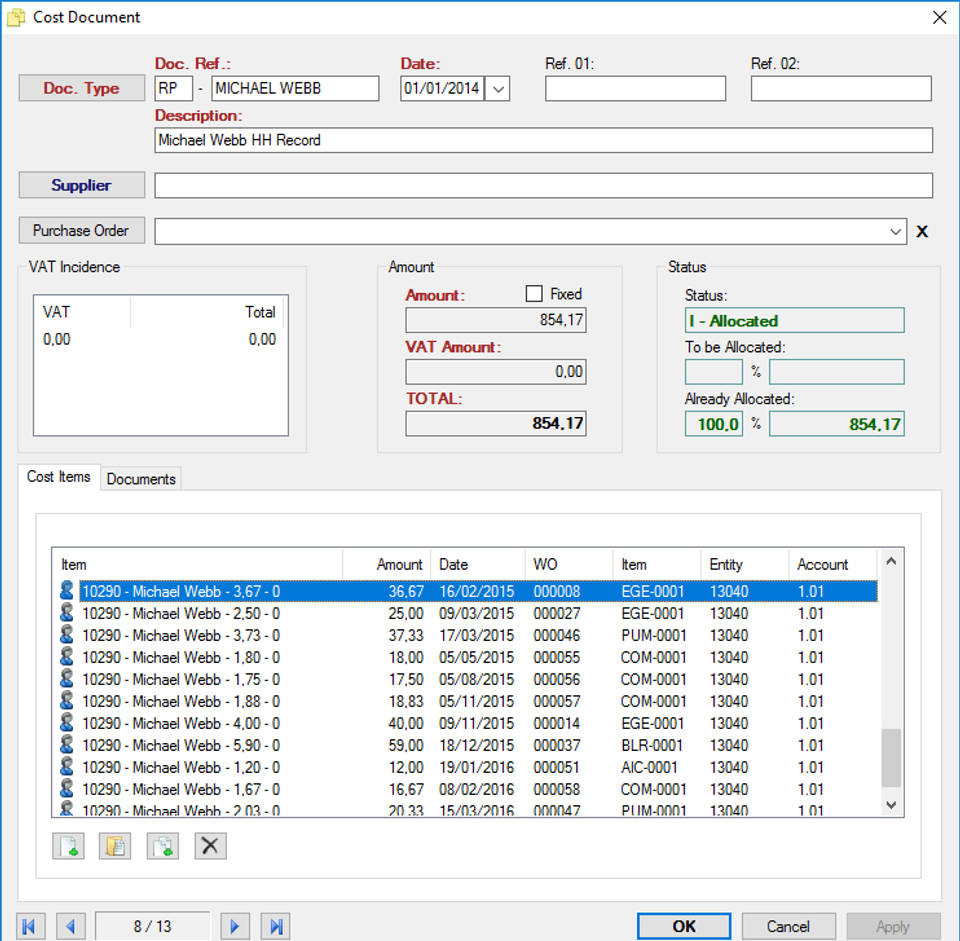Switch to the Documents tab
The width and height of the screenshot is (960, 941).
tap(141, 479)
